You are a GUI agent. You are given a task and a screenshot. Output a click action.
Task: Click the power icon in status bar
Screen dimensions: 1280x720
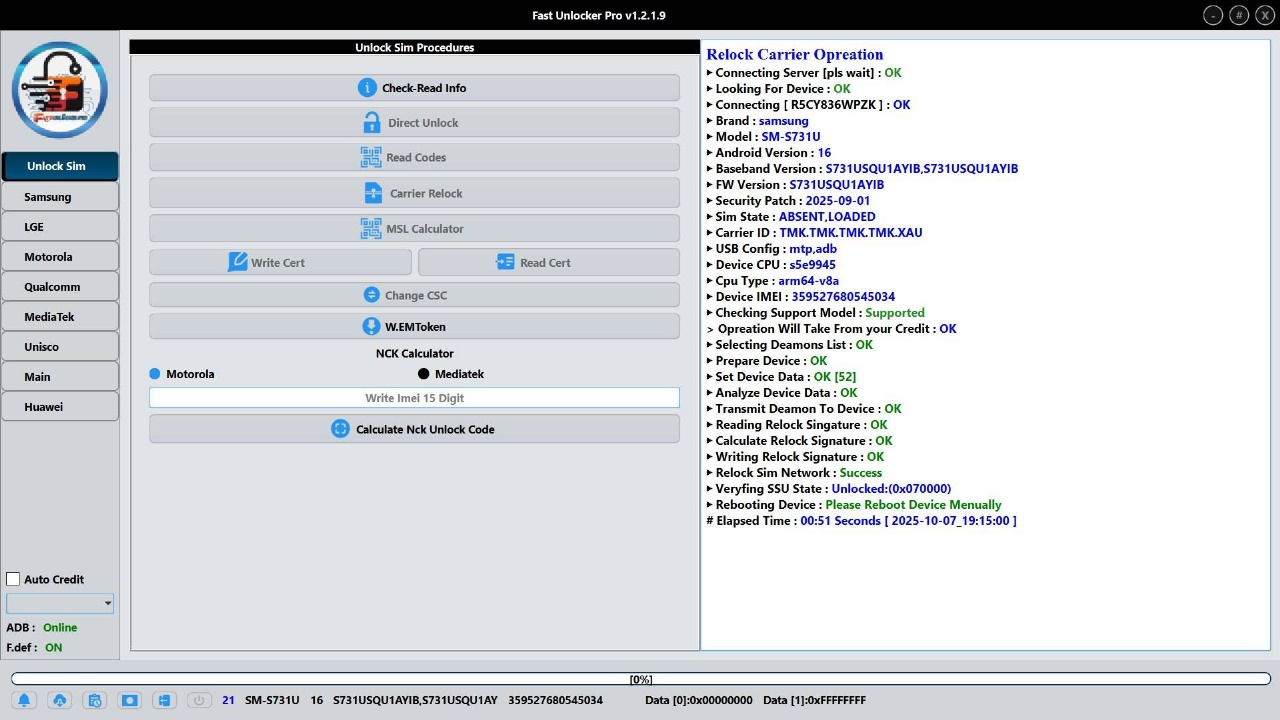click(199, 700)
